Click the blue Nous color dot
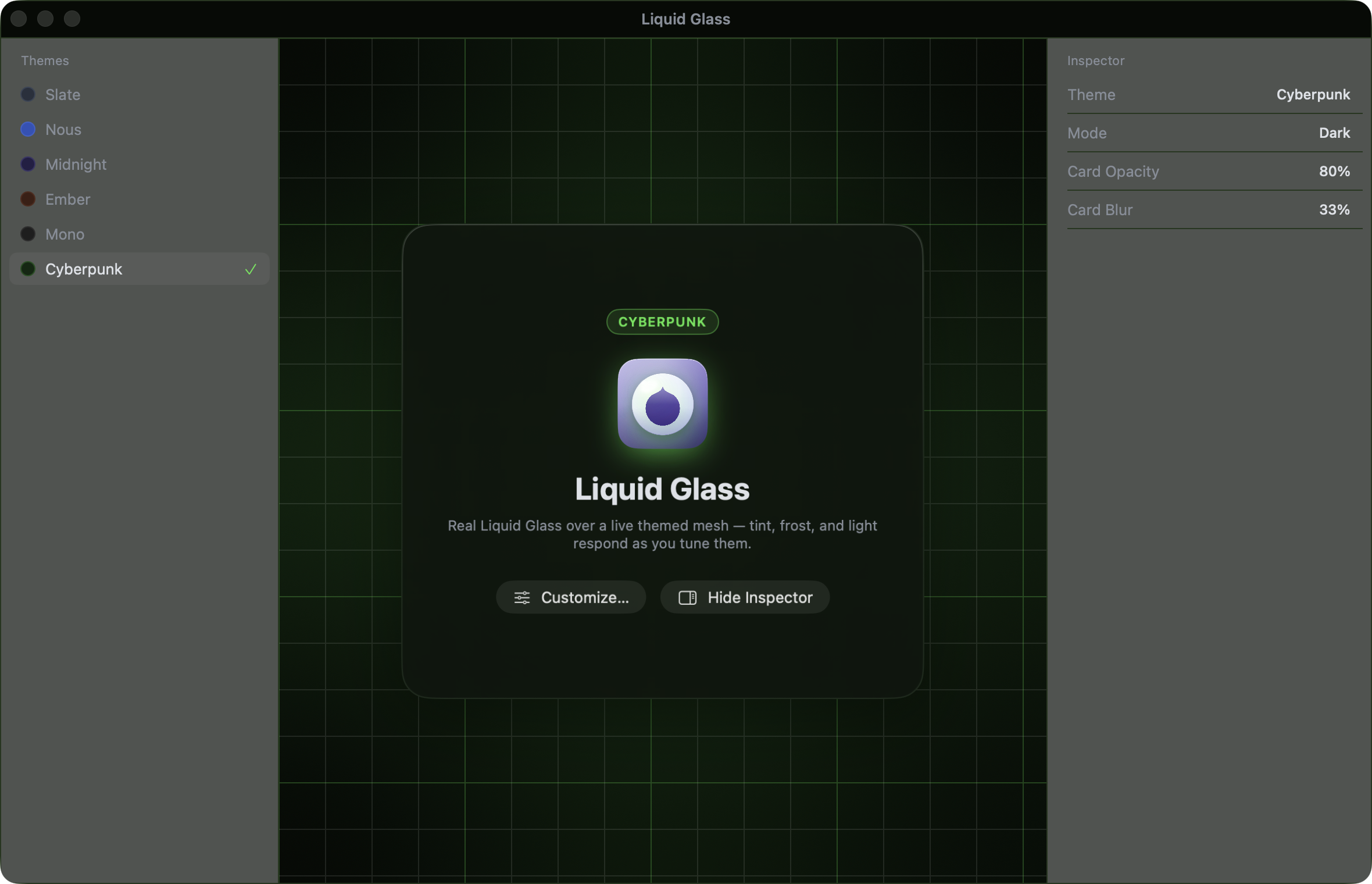This screenshot has width=1372, height=884. (x=28, y=130)
